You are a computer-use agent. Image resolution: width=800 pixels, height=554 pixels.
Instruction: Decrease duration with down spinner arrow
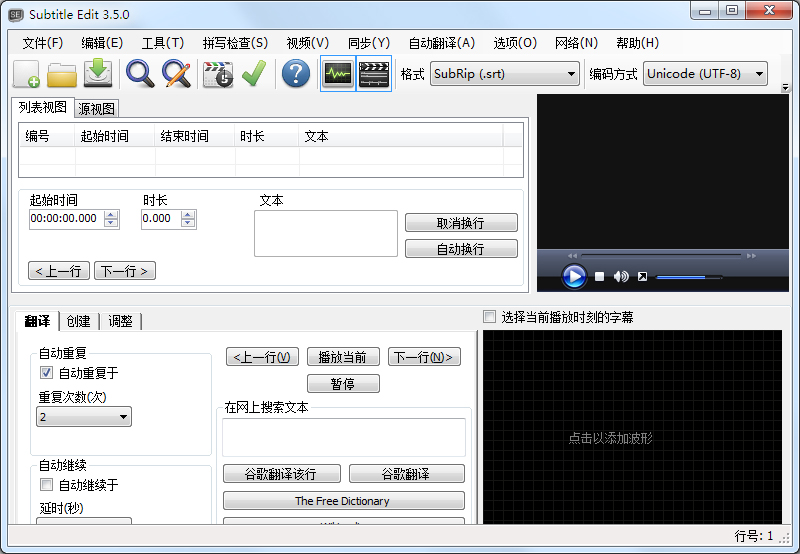coord(188,223)
